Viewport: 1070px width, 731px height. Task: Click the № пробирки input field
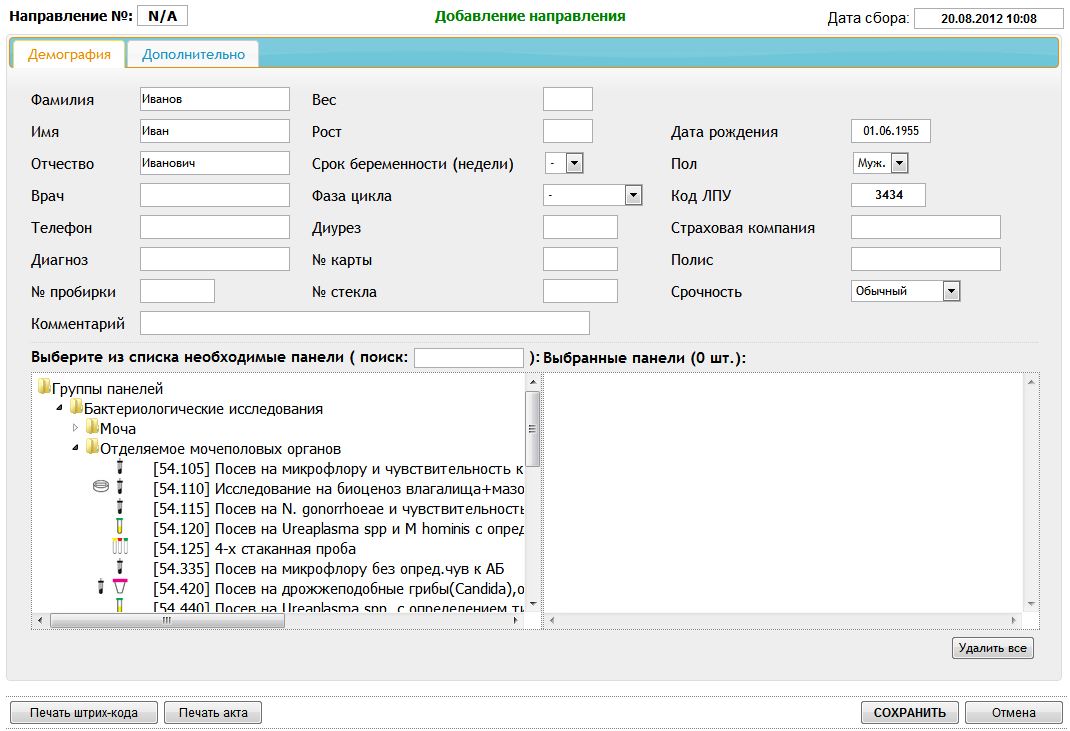[177, 291]
